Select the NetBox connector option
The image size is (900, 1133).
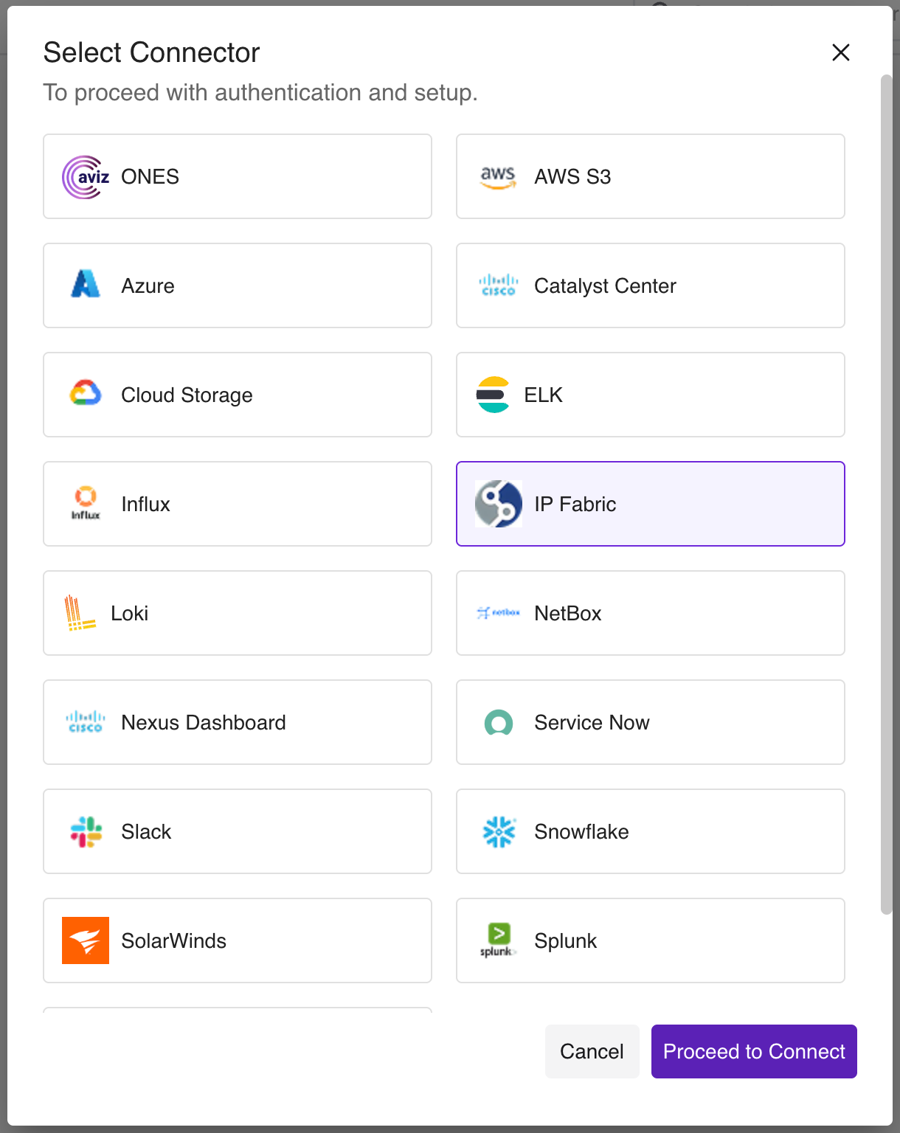(x=650, y=613)
